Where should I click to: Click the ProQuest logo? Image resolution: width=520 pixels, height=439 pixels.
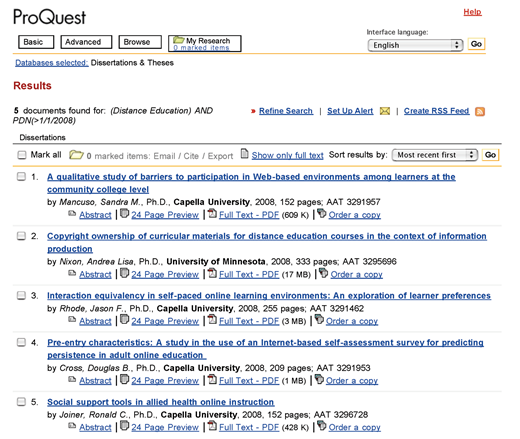coord(50,17)
